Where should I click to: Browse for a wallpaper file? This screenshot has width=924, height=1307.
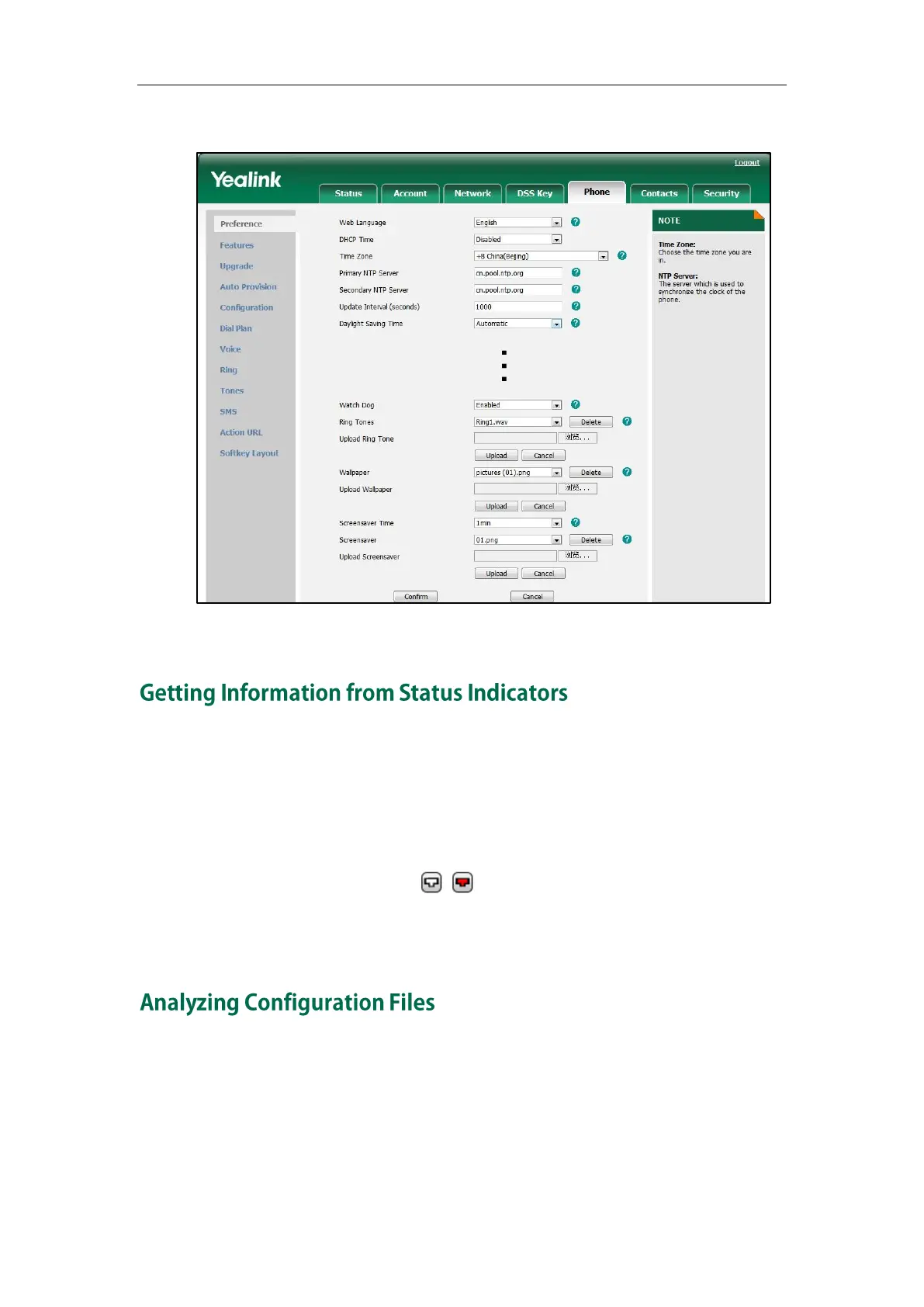(x=577, y=488)
